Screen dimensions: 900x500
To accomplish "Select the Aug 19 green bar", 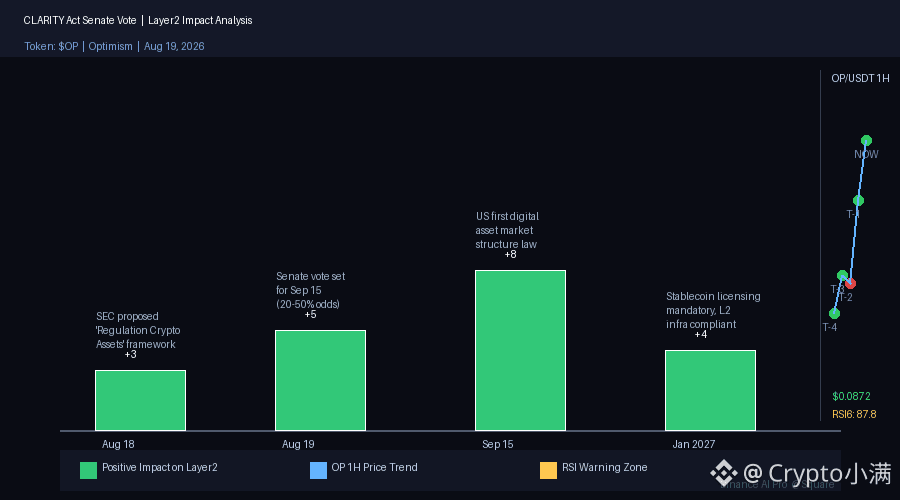I will point(320,380).
